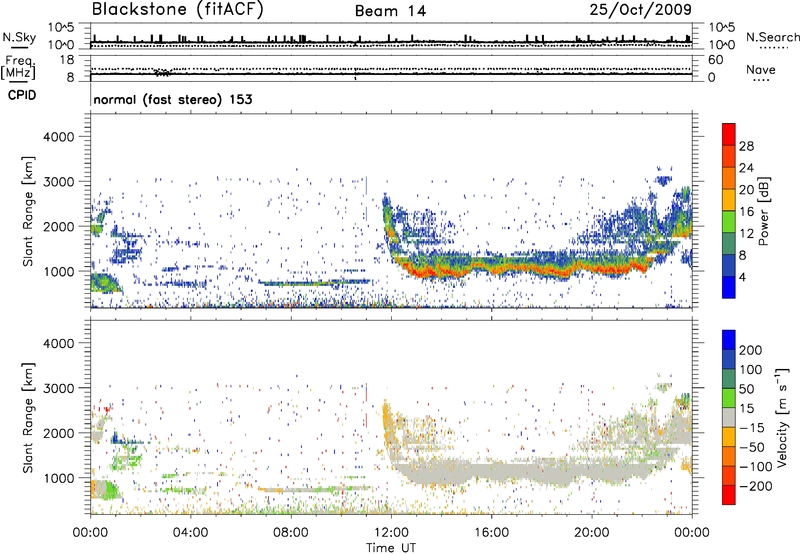The image size is (800, 554).
Task: Click the 'Time UT' axis title
Action: click(391, 548)
